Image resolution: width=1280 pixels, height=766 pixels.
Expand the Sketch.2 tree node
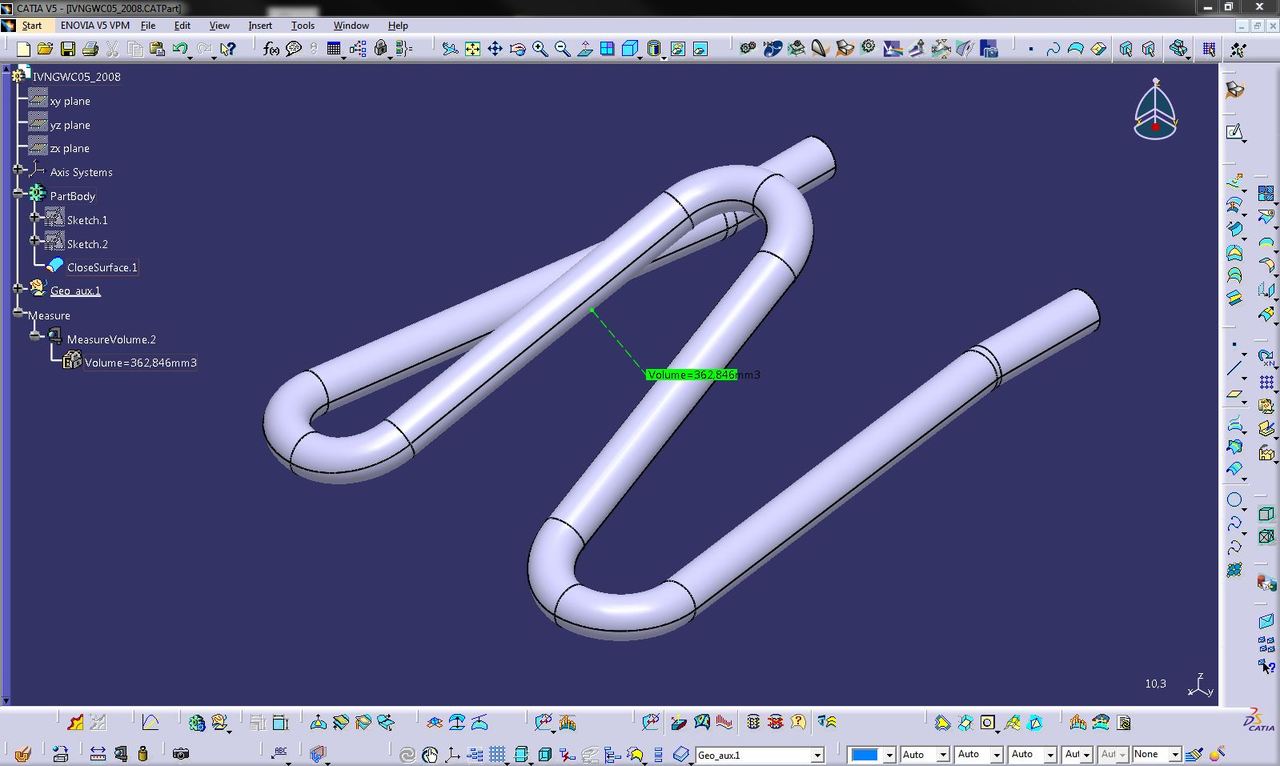coord(35,241)
